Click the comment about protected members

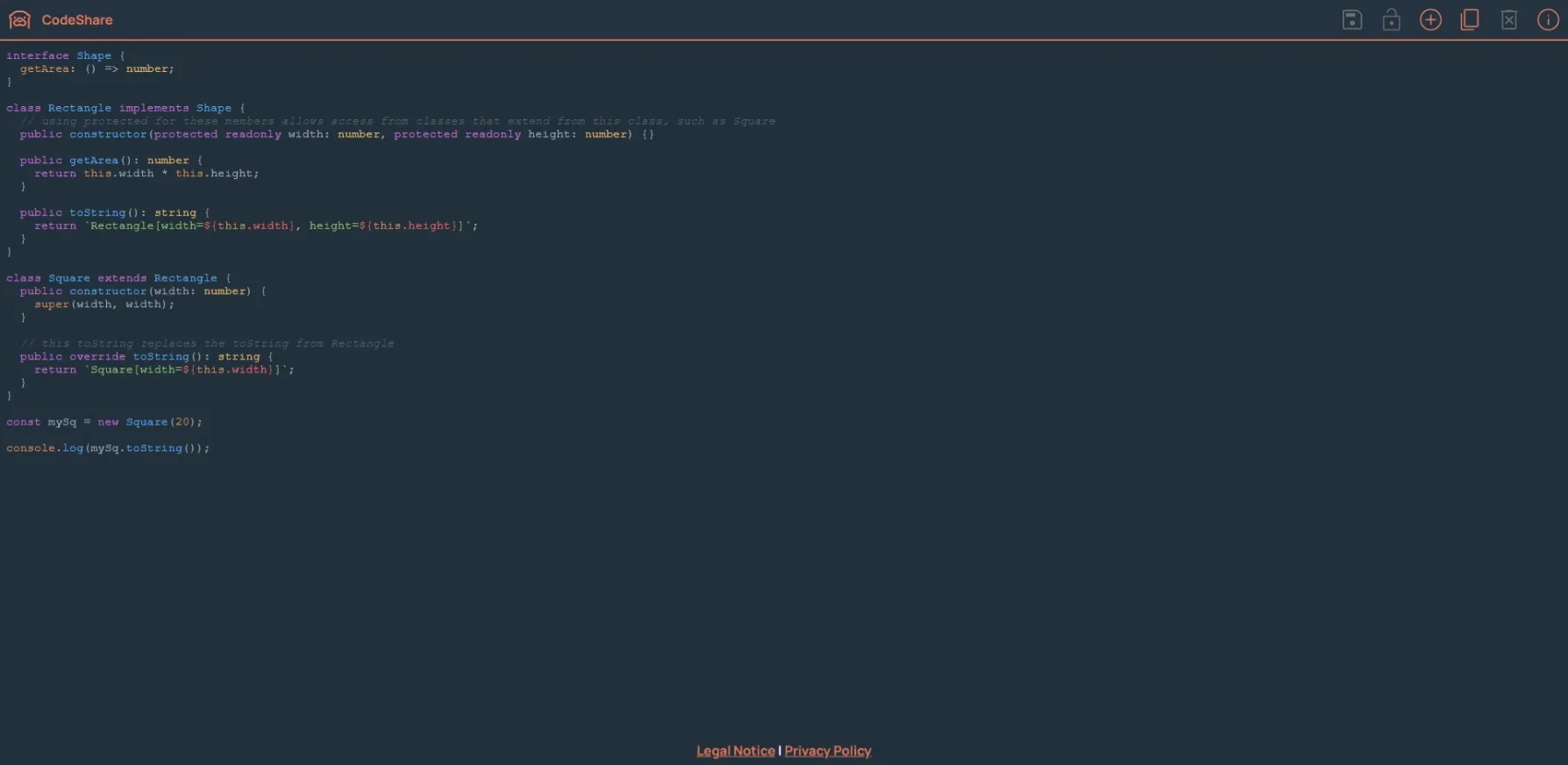pyautogui.click(x=397, y=121)
